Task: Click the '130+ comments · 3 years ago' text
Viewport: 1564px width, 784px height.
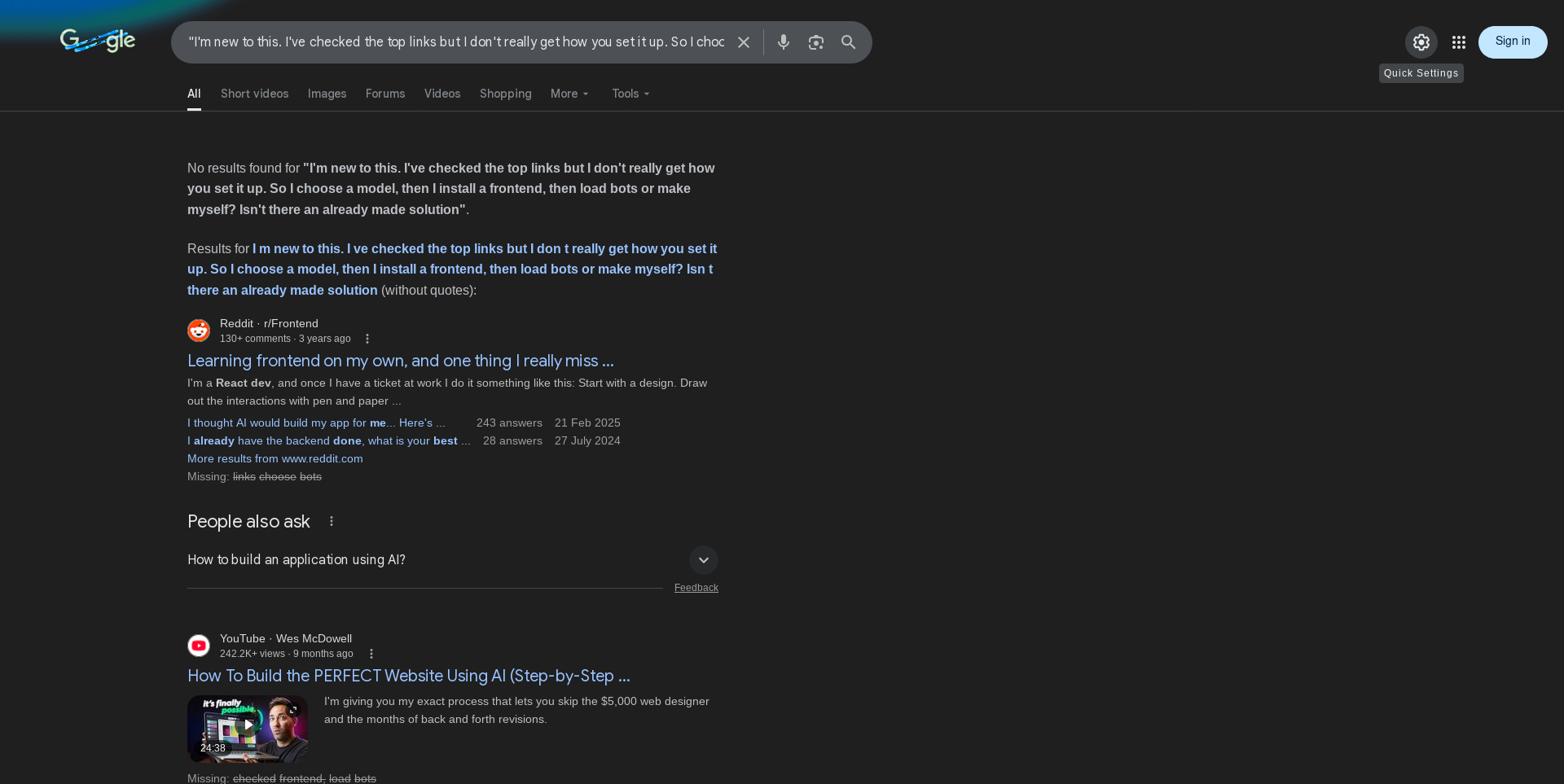Action: pos(285,339)
